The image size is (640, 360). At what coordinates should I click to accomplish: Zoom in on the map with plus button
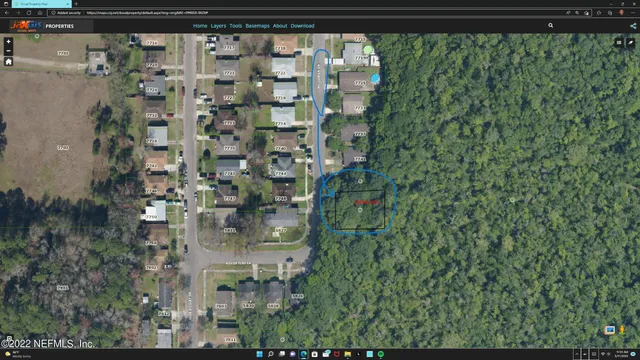9,42
